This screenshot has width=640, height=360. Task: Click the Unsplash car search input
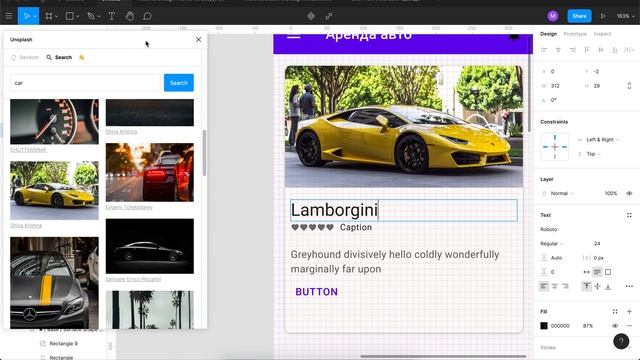click(85, 83)
